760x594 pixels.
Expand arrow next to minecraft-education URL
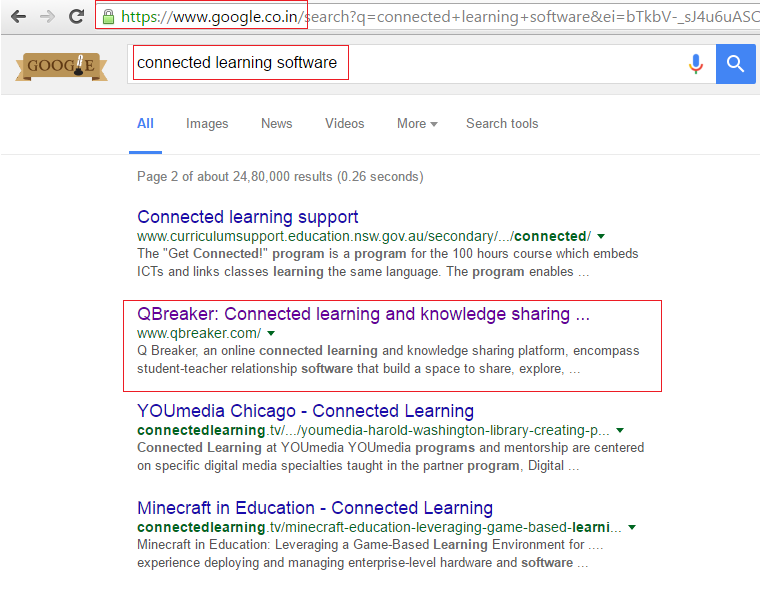pos(632,527)
